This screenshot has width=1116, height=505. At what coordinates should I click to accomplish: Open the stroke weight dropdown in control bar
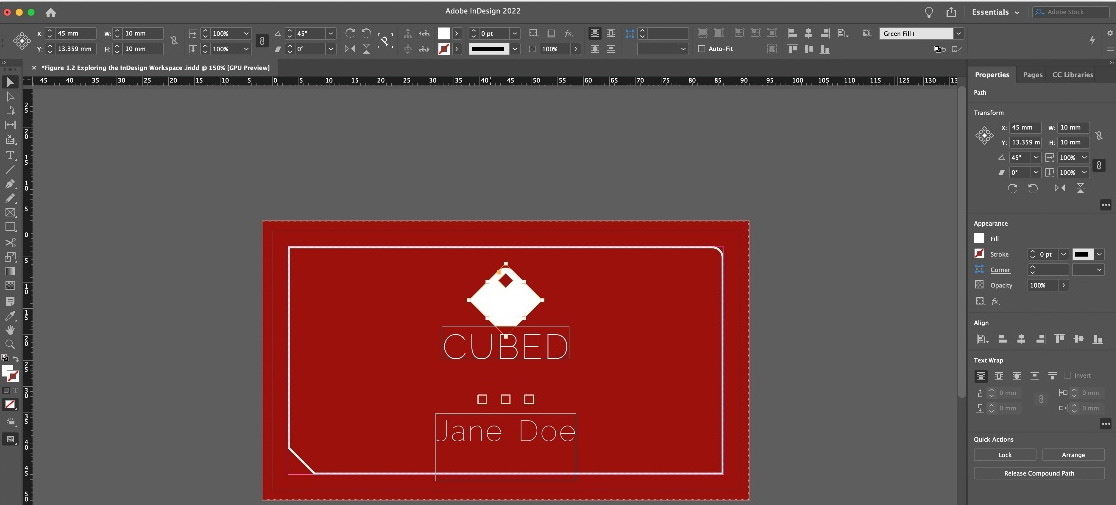[x=515, y=33]
